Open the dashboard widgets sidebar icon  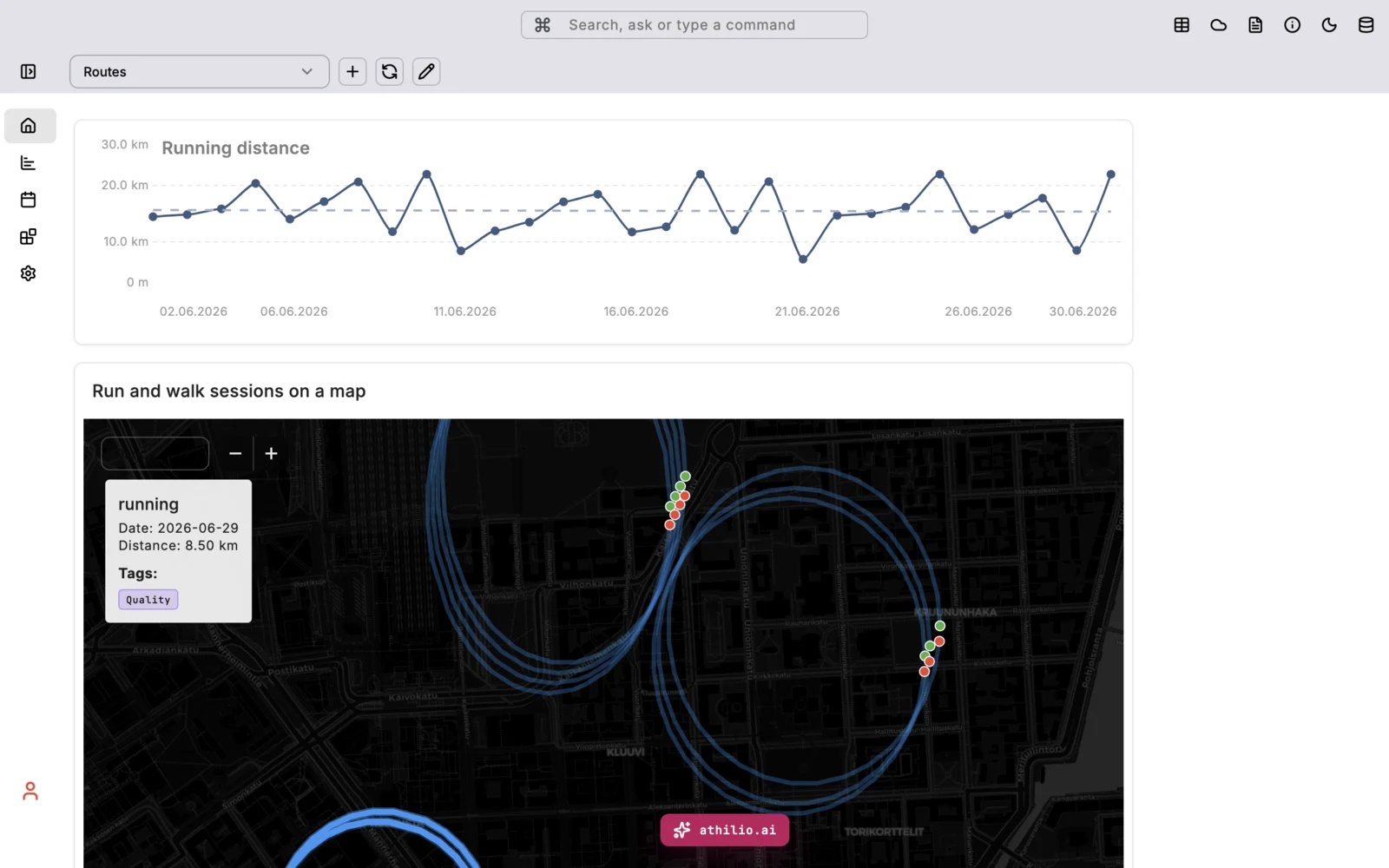coord(29,237)
